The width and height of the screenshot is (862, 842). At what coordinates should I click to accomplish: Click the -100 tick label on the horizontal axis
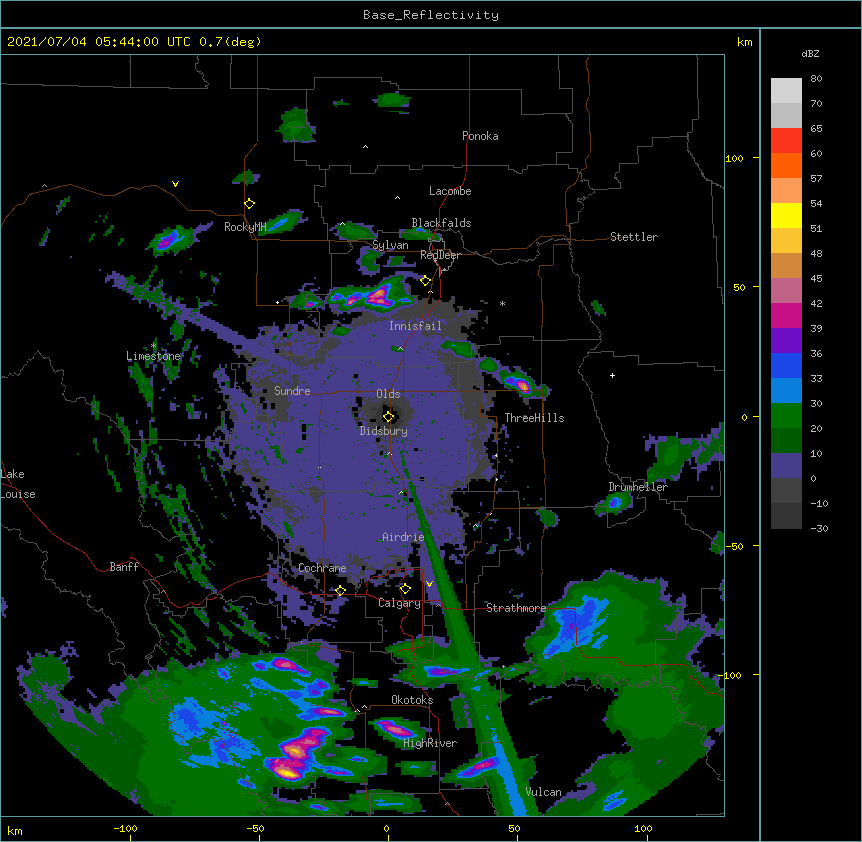[125, 828]
